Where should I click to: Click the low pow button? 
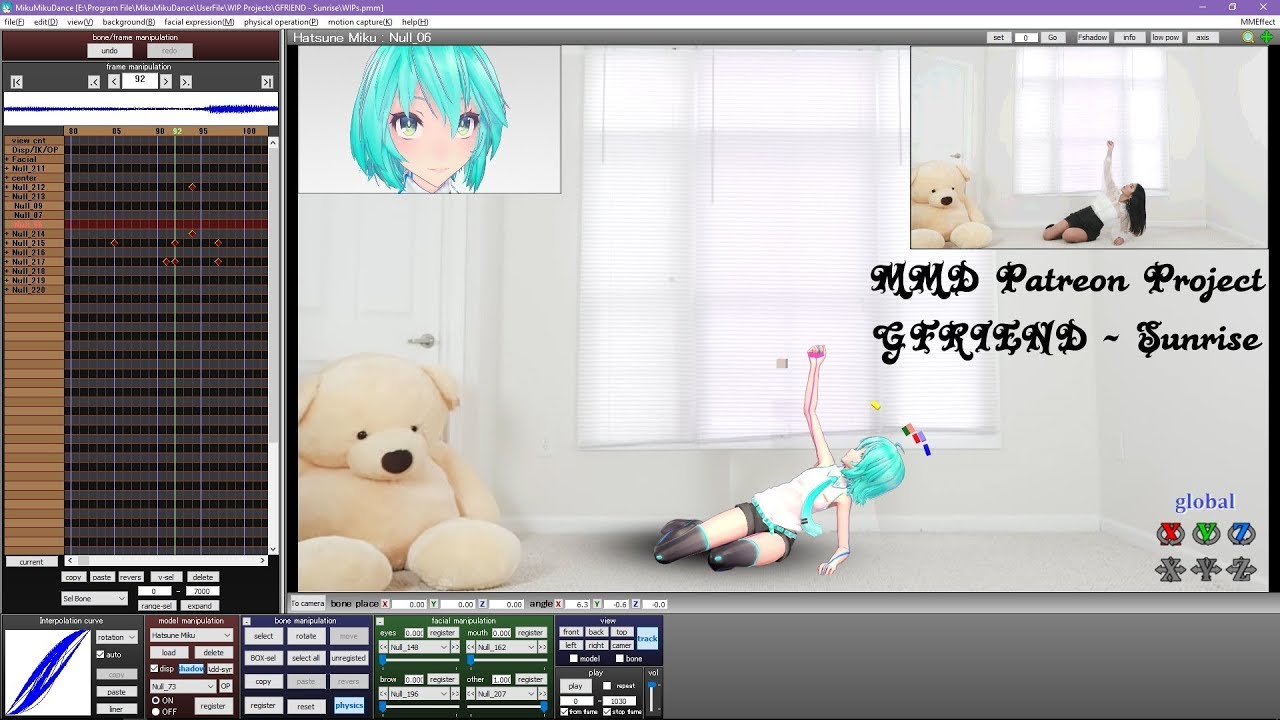click(1165, 37)
